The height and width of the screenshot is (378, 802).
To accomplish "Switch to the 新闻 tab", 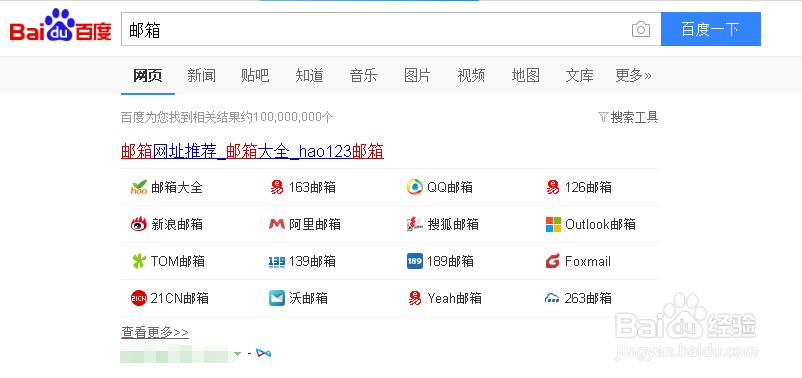I will [202, 76].
